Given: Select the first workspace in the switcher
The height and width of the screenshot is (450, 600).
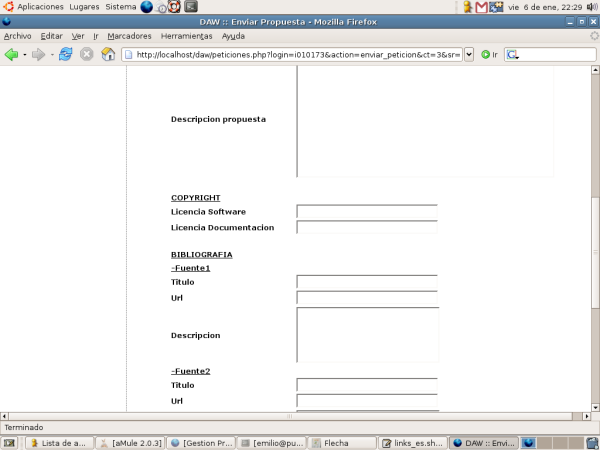Looking at the screenshot, I should coord(529,443).
